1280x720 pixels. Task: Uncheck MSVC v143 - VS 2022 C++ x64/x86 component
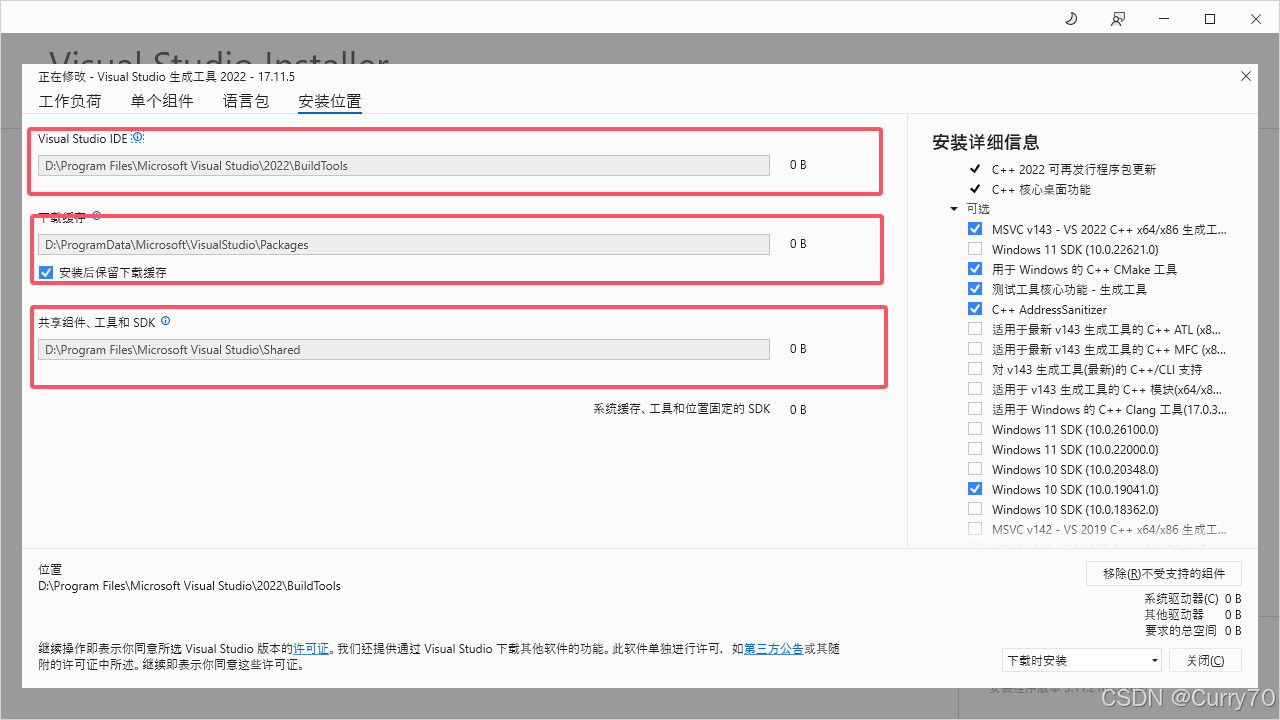click(975, 229)
